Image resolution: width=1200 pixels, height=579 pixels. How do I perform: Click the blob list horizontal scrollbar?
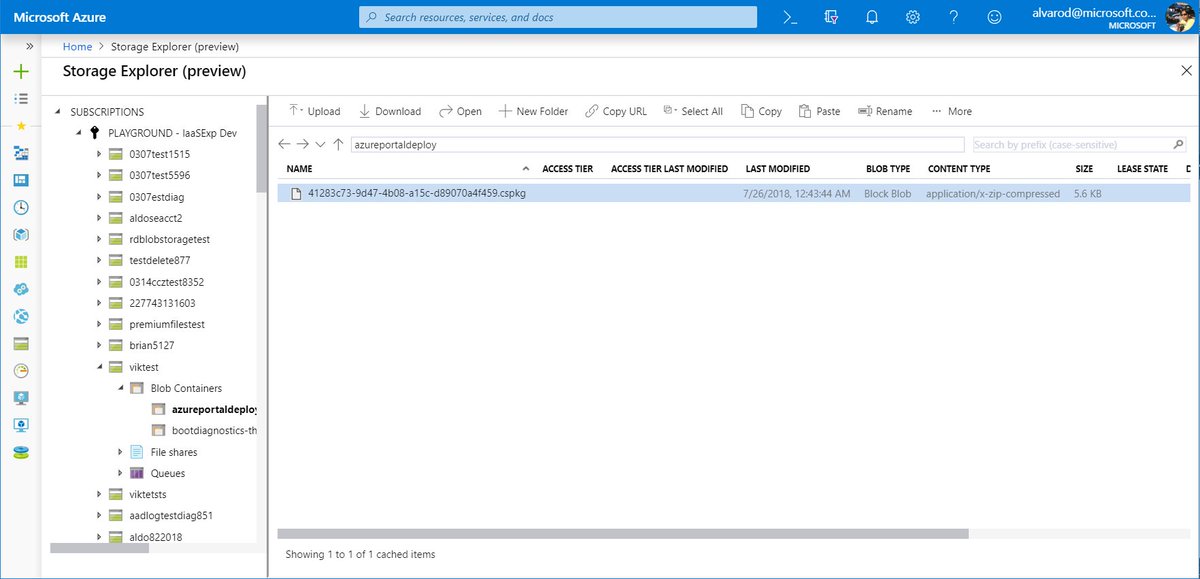622,534
